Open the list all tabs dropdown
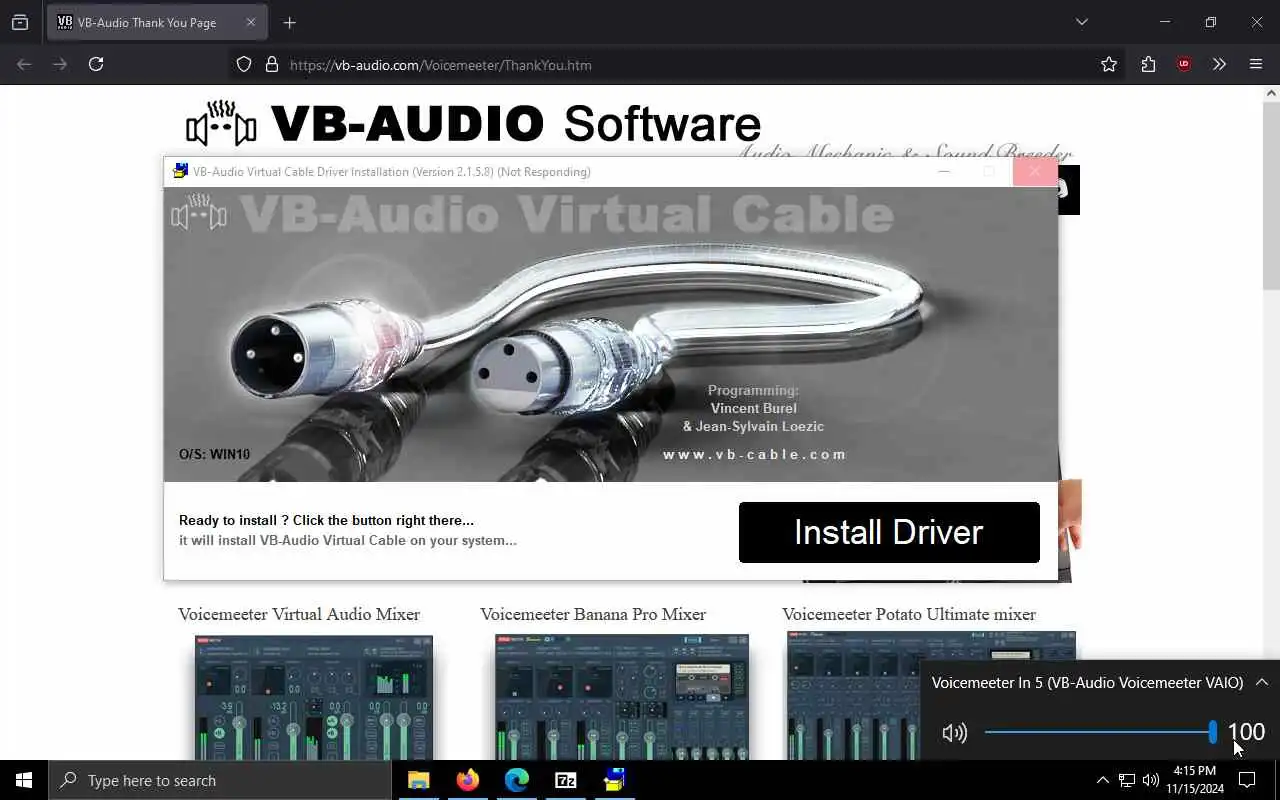Viewport: 1280px width, 800px height. (x=1081, y=22)
